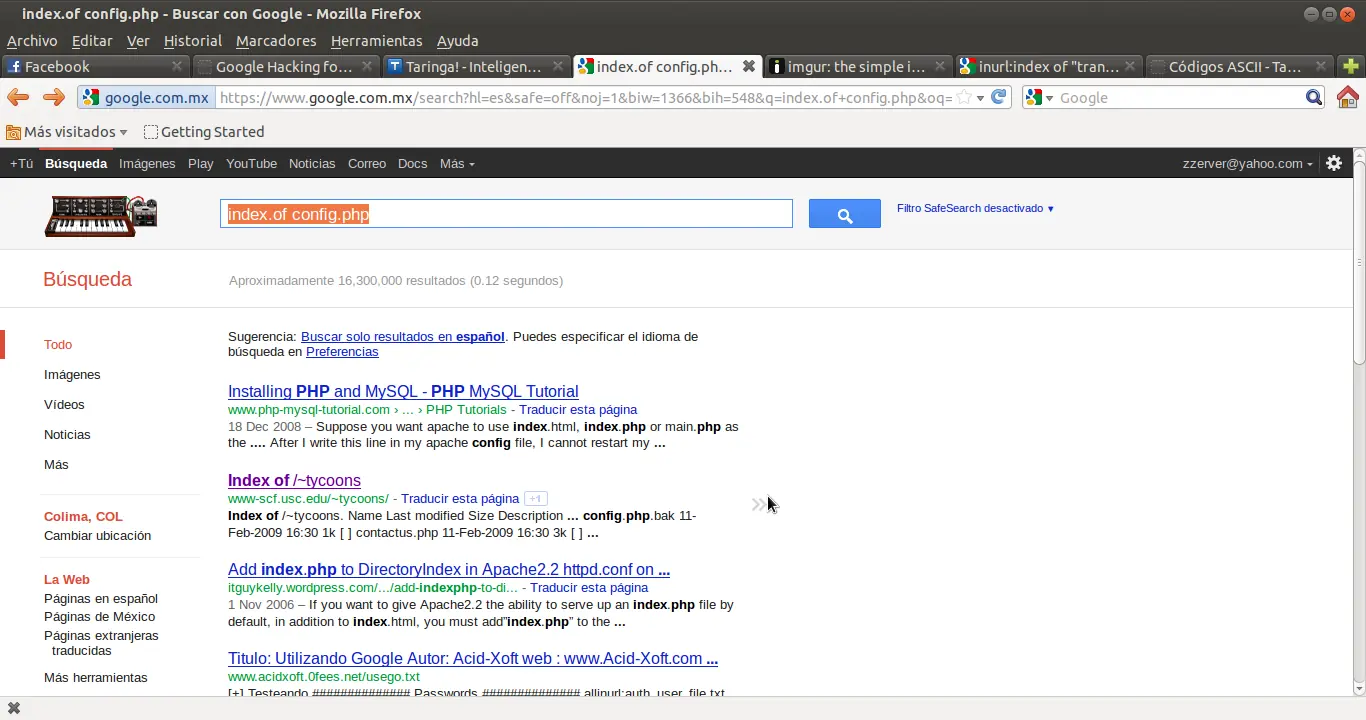This screenshot has height=720, width=1366.
Task: Click Buscar solo resultados en español
Action: [x=402, y=336]
